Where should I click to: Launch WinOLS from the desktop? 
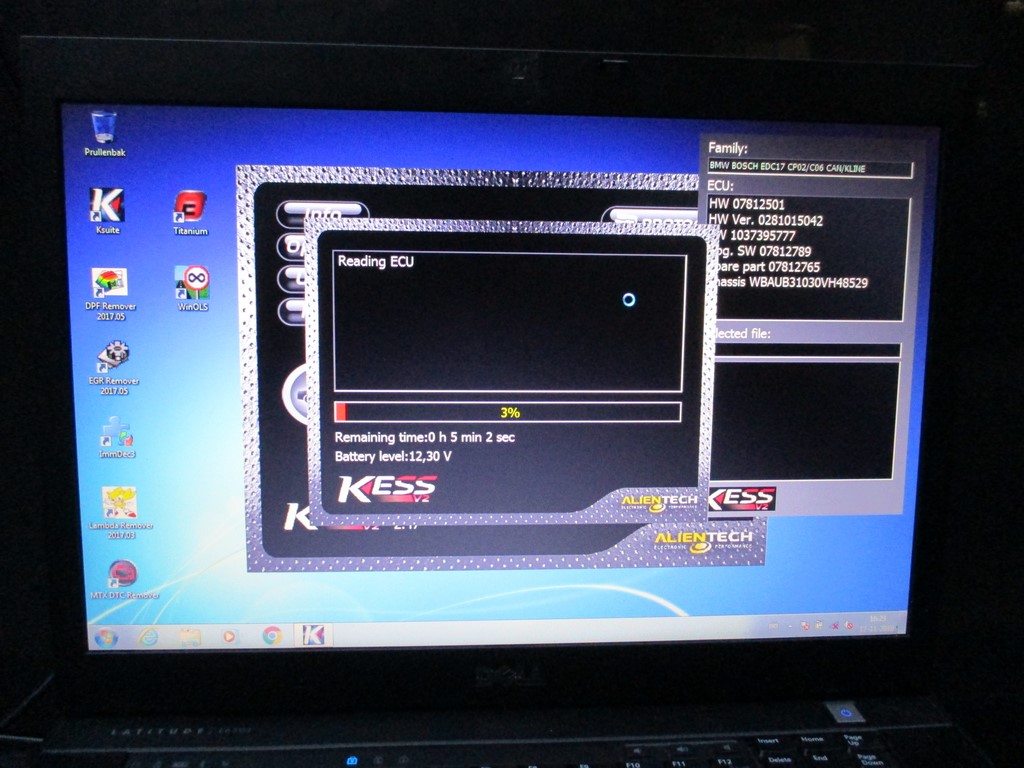(192, 283)
